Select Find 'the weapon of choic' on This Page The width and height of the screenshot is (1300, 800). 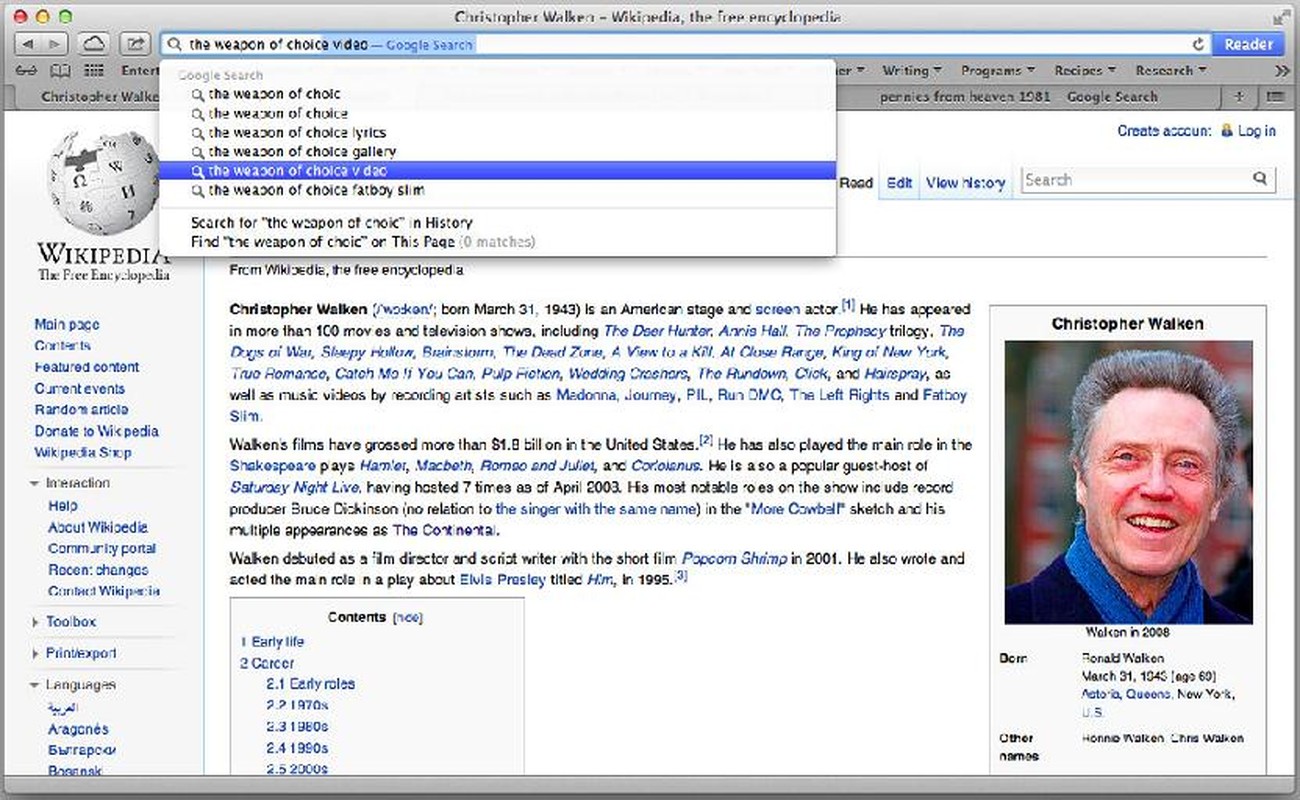(x=497, y=242)
